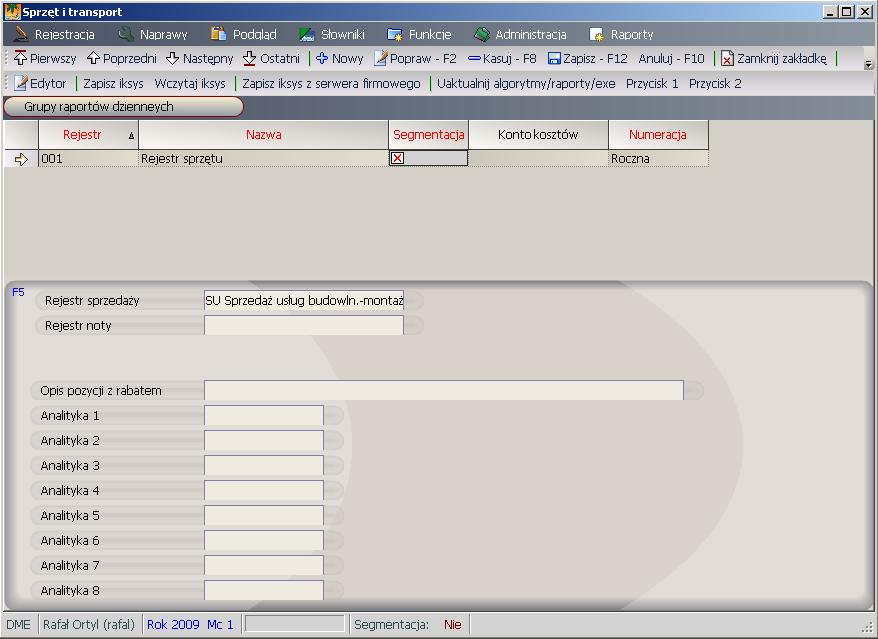The image size is (878, 639).
Task: Click the DME status bar entry
Action: pos(18,624)
